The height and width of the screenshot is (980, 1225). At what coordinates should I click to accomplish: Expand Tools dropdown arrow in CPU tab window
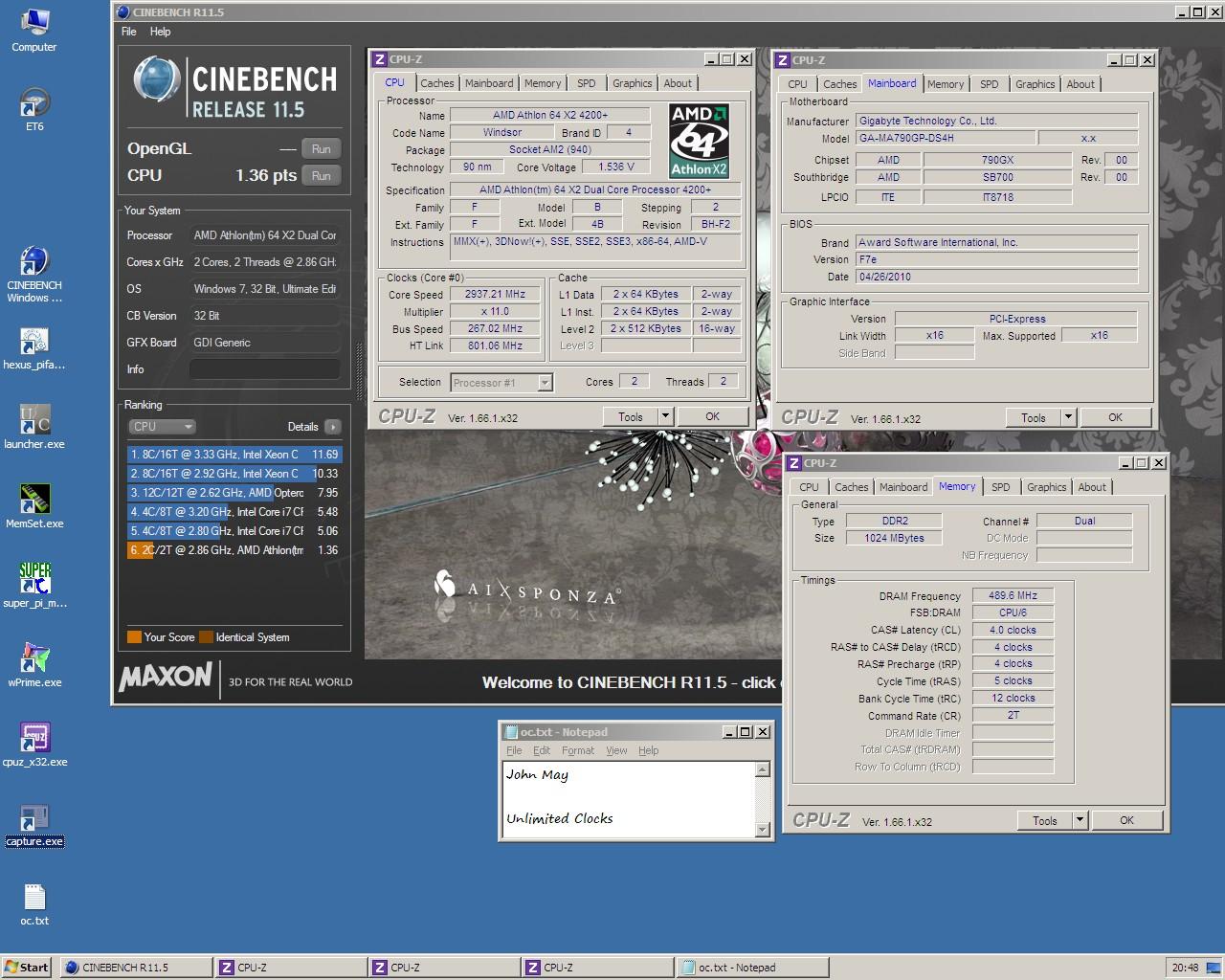click(x=665, y=417)
